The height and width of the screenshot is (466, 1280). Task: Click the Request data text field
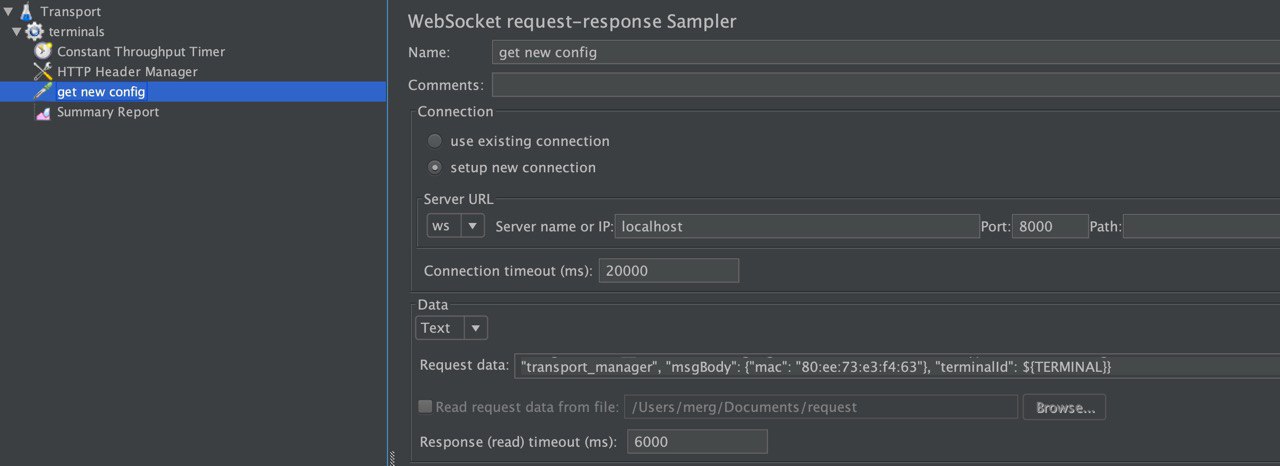pos(897,367)
